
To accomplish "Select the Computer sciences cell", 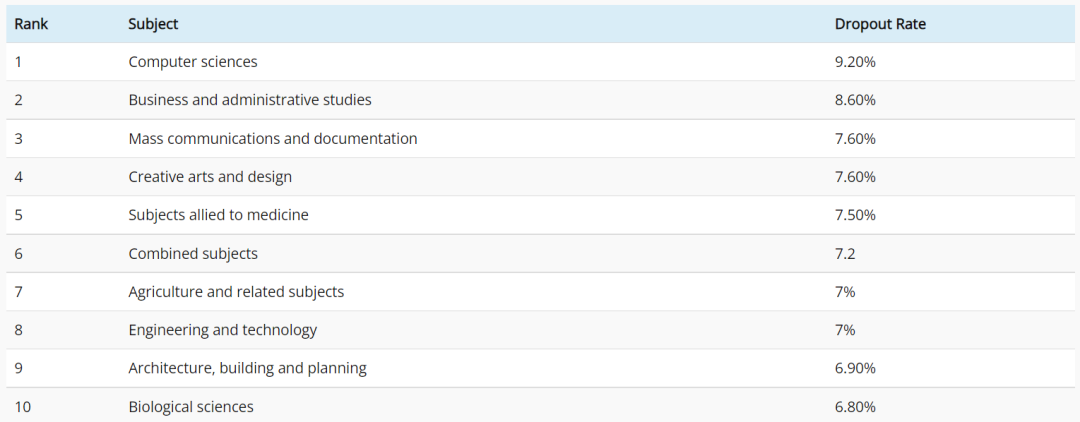I will click(x=193, y=62).
